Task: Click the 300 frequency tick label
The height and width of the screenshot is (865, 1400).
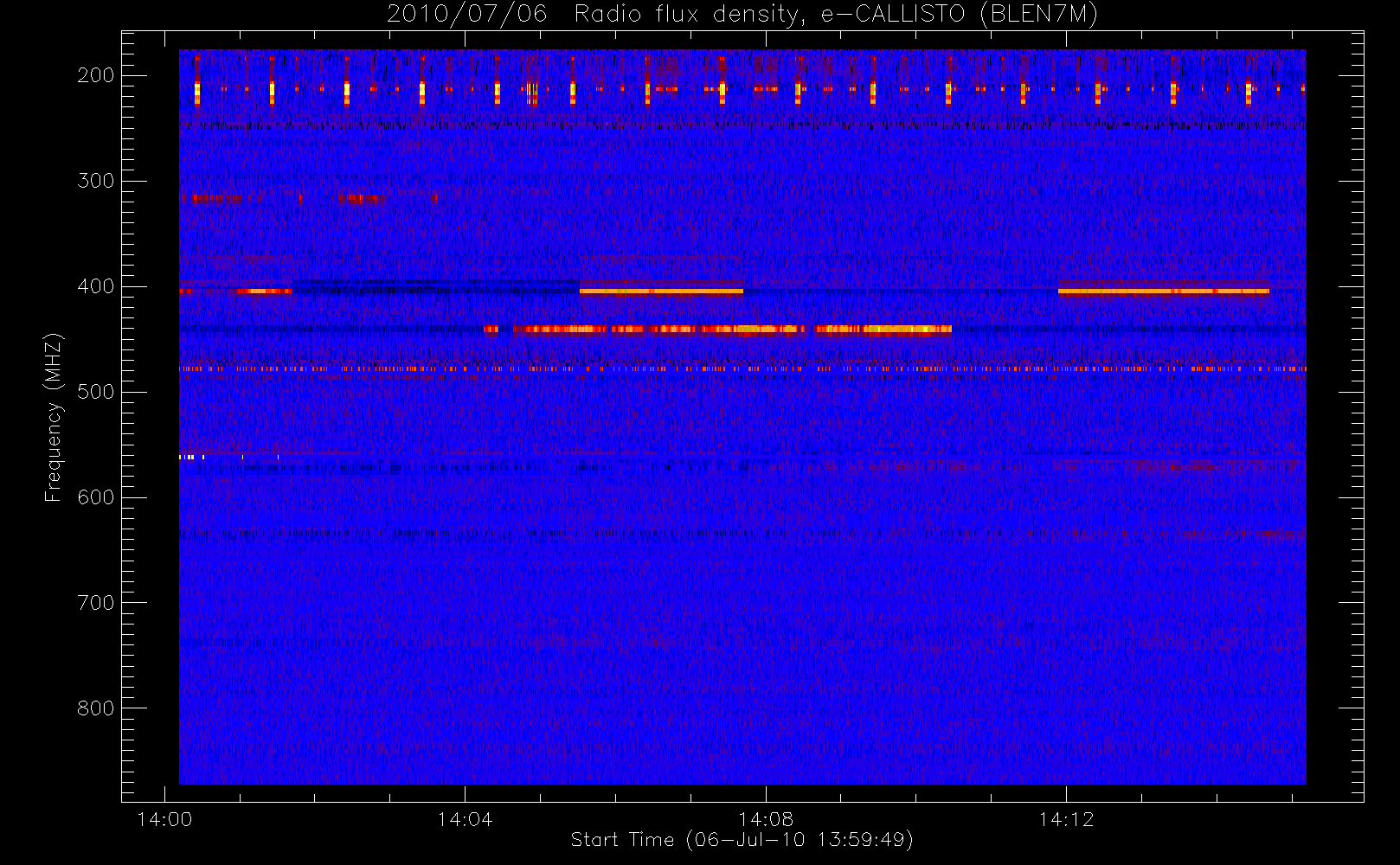Action: tap(96, 181)
